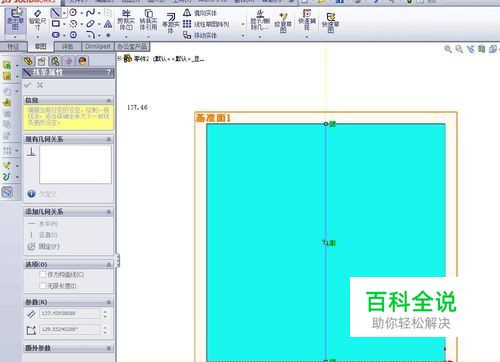Image resolution: width=500 pixels, height=362 pixels.
Task: Click the Rapid Sketch tool
Action: (330, 23)
